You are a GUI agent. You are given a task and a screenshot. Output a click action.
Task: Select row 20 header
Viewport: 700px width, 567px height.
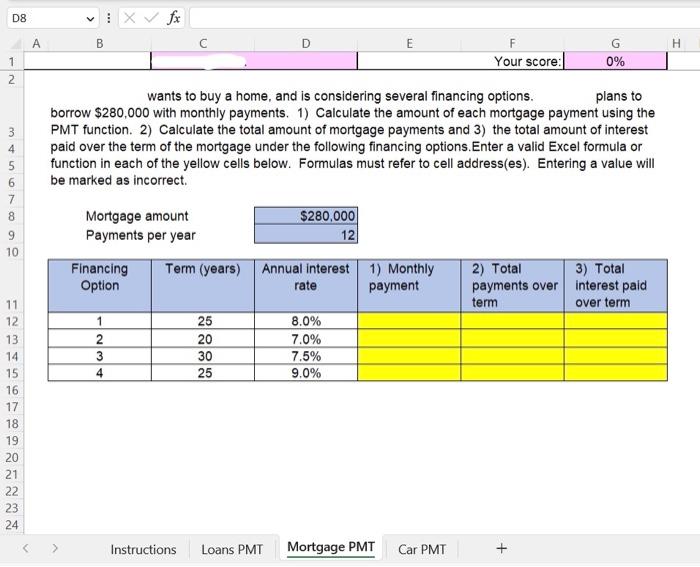click(12, 458)
